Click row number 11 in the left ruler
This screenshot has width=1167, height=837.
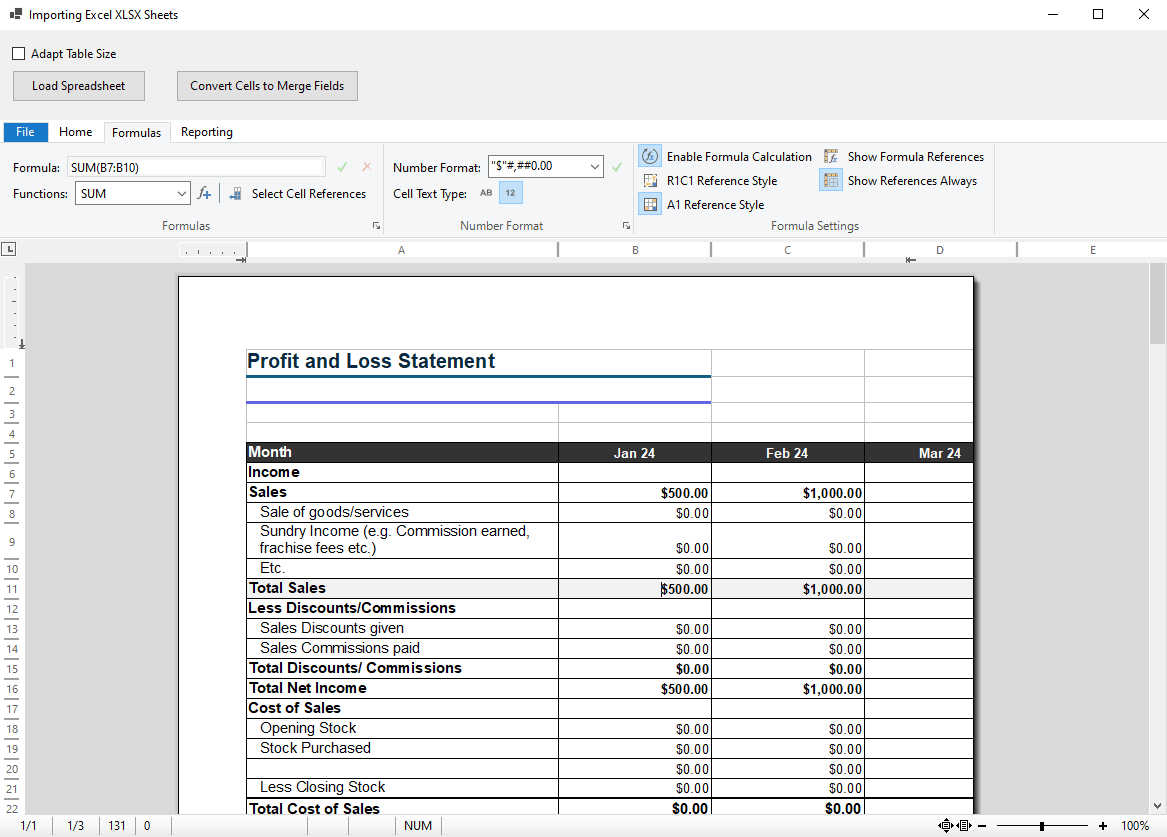(12, 589)
